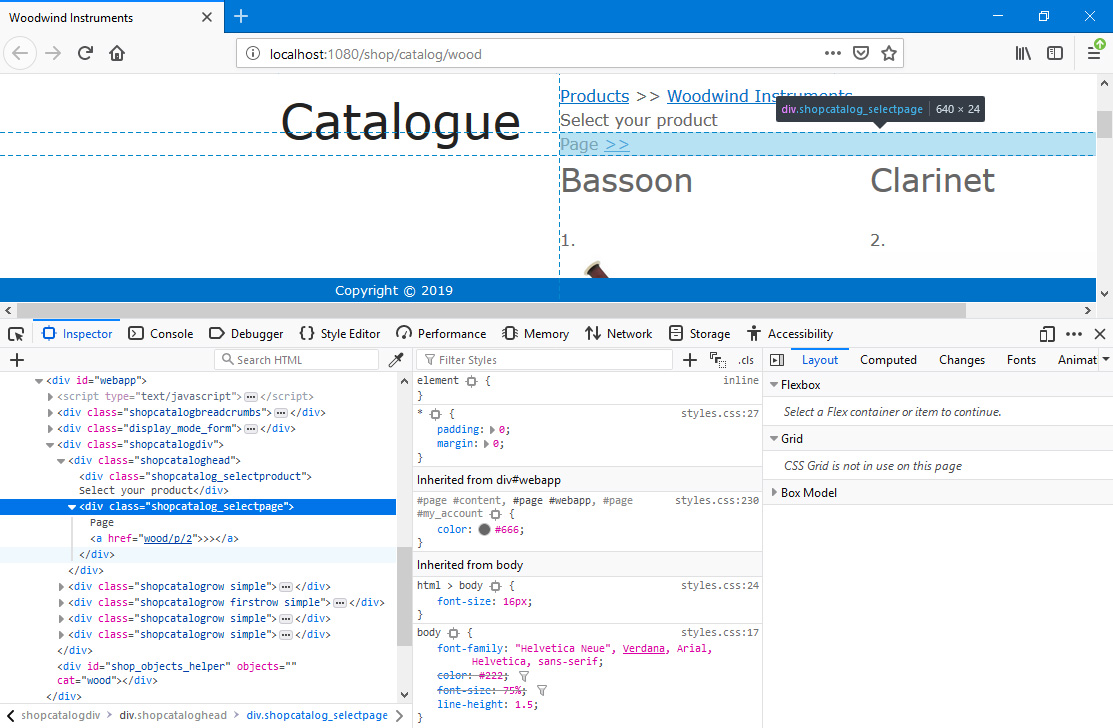Show more sidebar tabs dropdown
Image resolution: width=1113 pixels, height=728 pixels.
[1105, 359]
